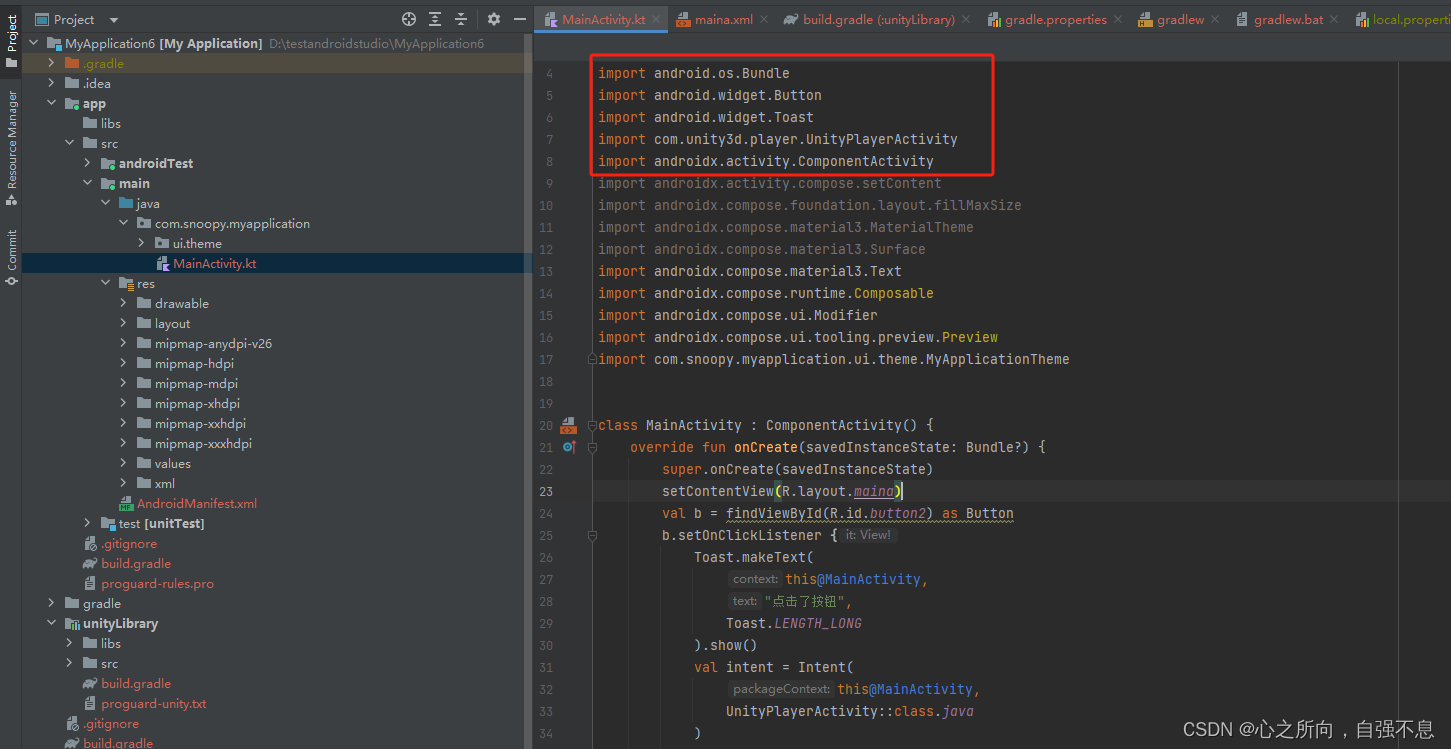Viewport: 1451px width, 749px height.
Task: Close the maina.xml tab
Action: point(763,19)
